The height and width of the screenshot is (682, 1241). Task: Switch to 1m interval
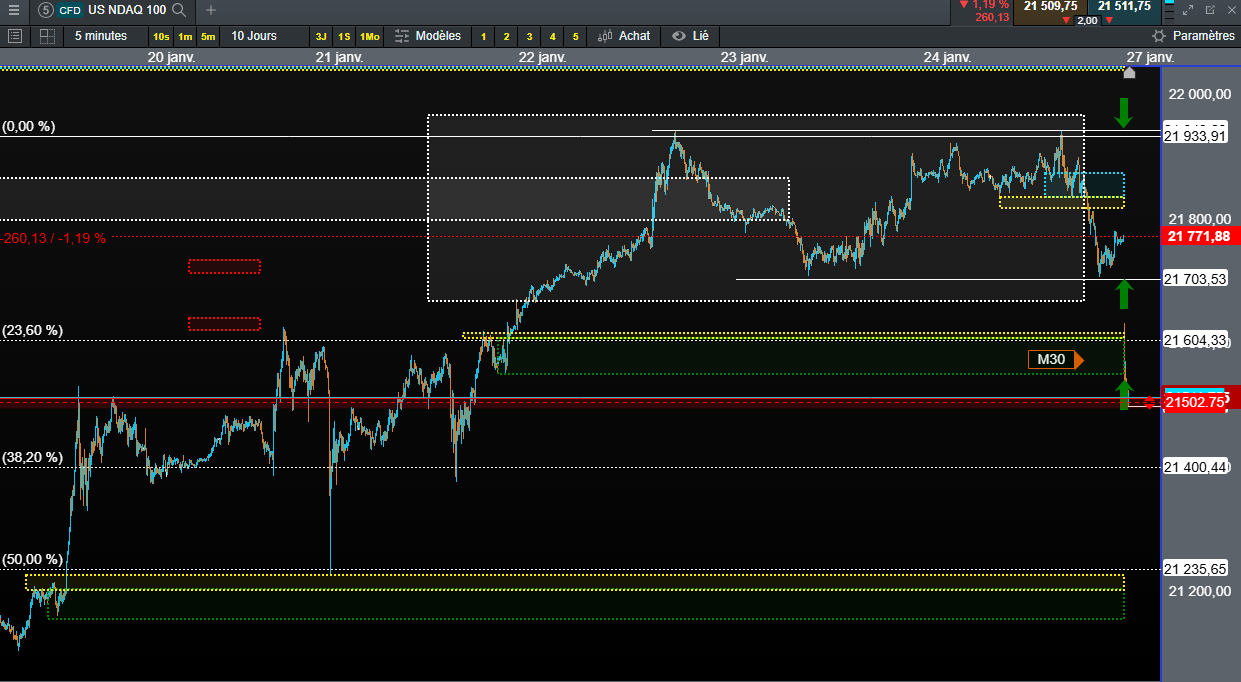(x=185, y=37)
